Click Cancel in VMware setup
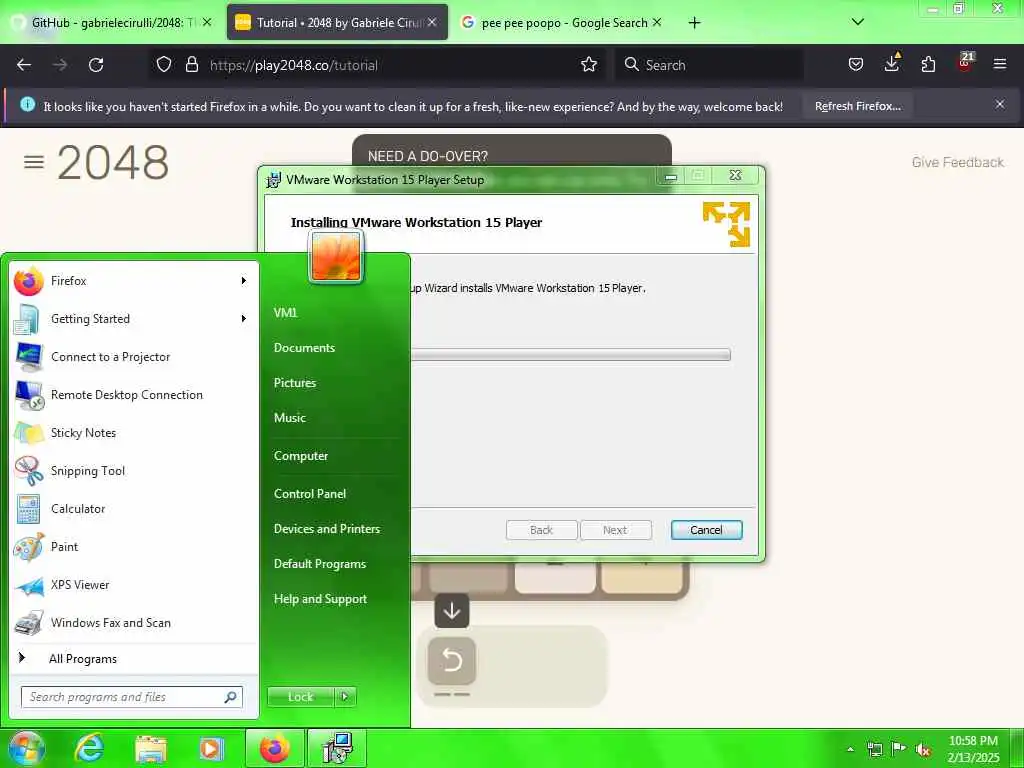Image resolution: width=1024 pixels, height=768 pixels. [706, 530]
